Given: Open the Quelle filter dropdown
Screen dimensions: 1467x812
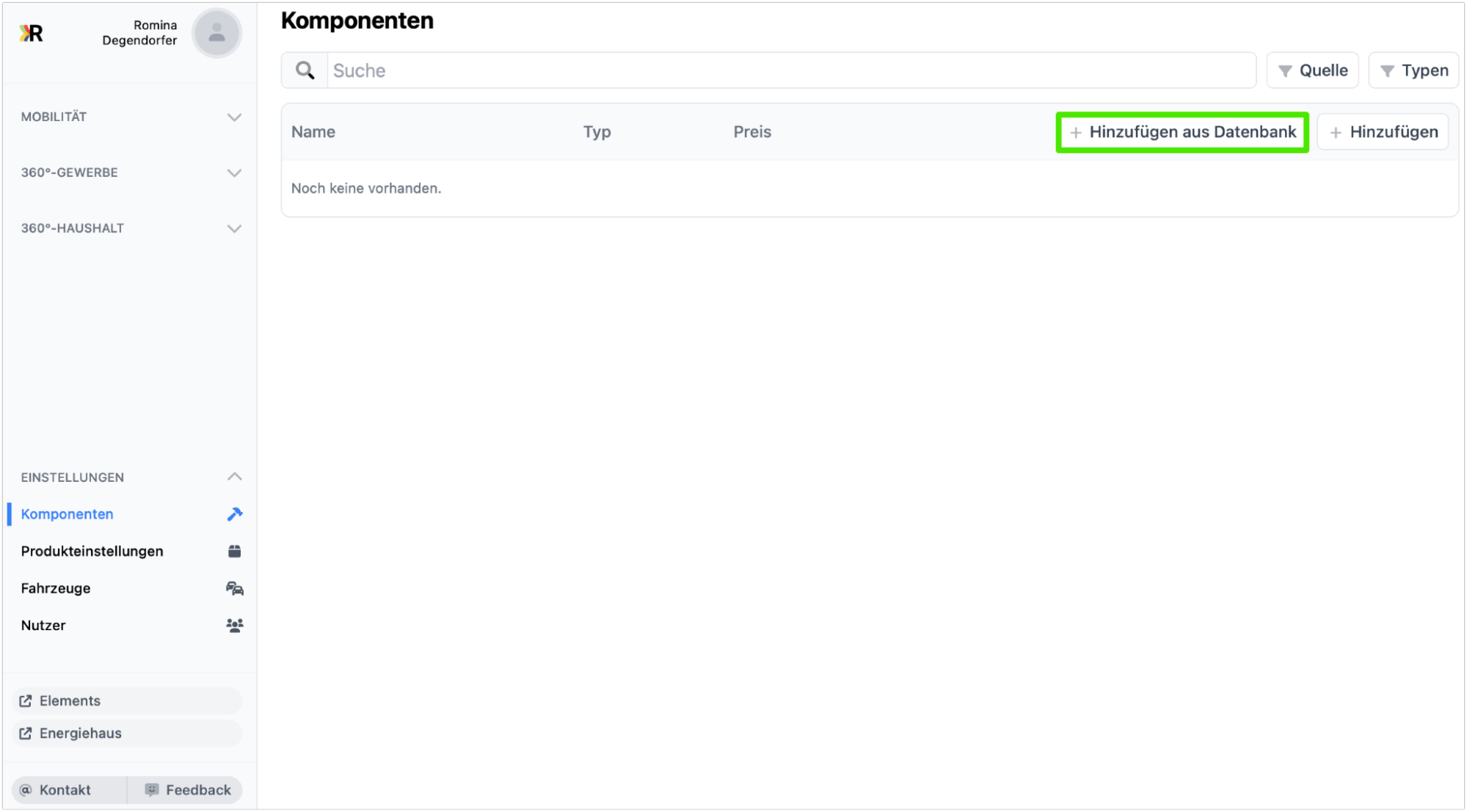Looking at the screenshot, I should (x=1312, y=70).
